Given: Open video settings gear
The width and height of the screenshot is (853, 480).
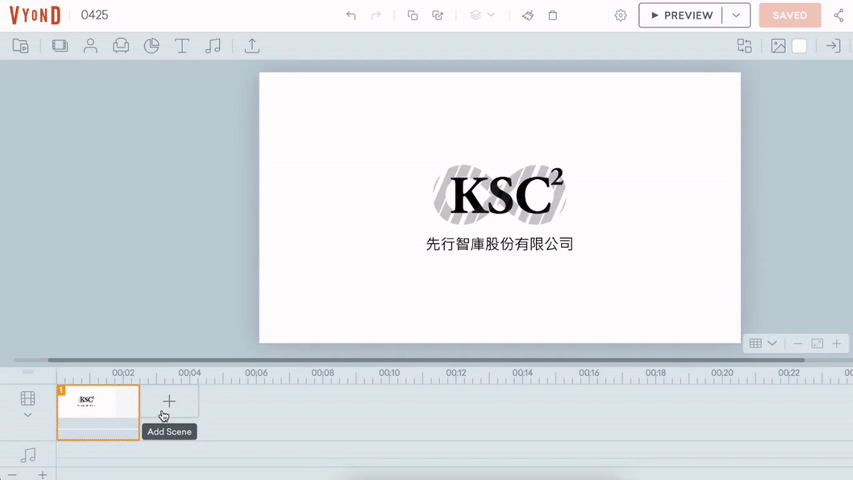Looking at the screenshot, I should click(621, 15).
